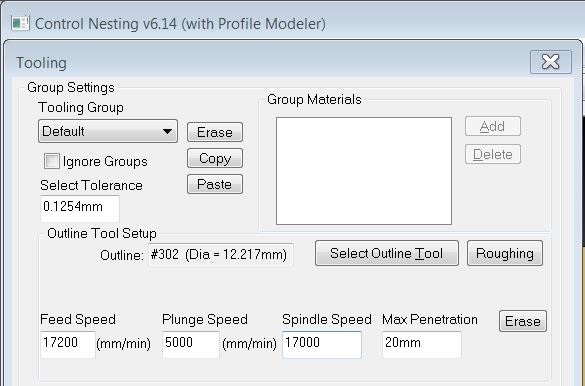
Task: Click the Select Tolerance label
Action: (x=91, y=185)
